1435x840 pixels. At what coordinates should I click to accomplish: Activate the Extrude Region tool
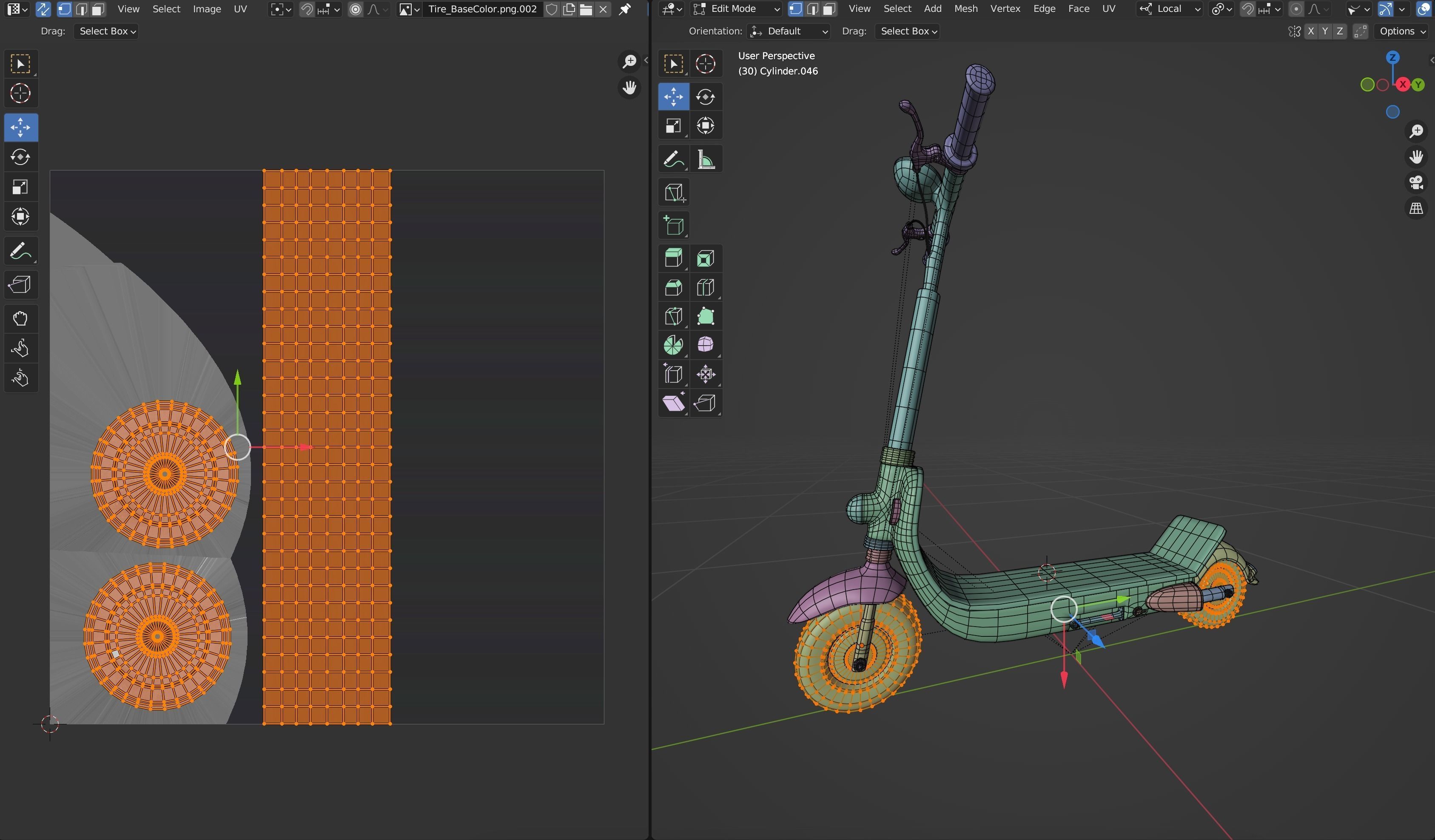point(674,258)
